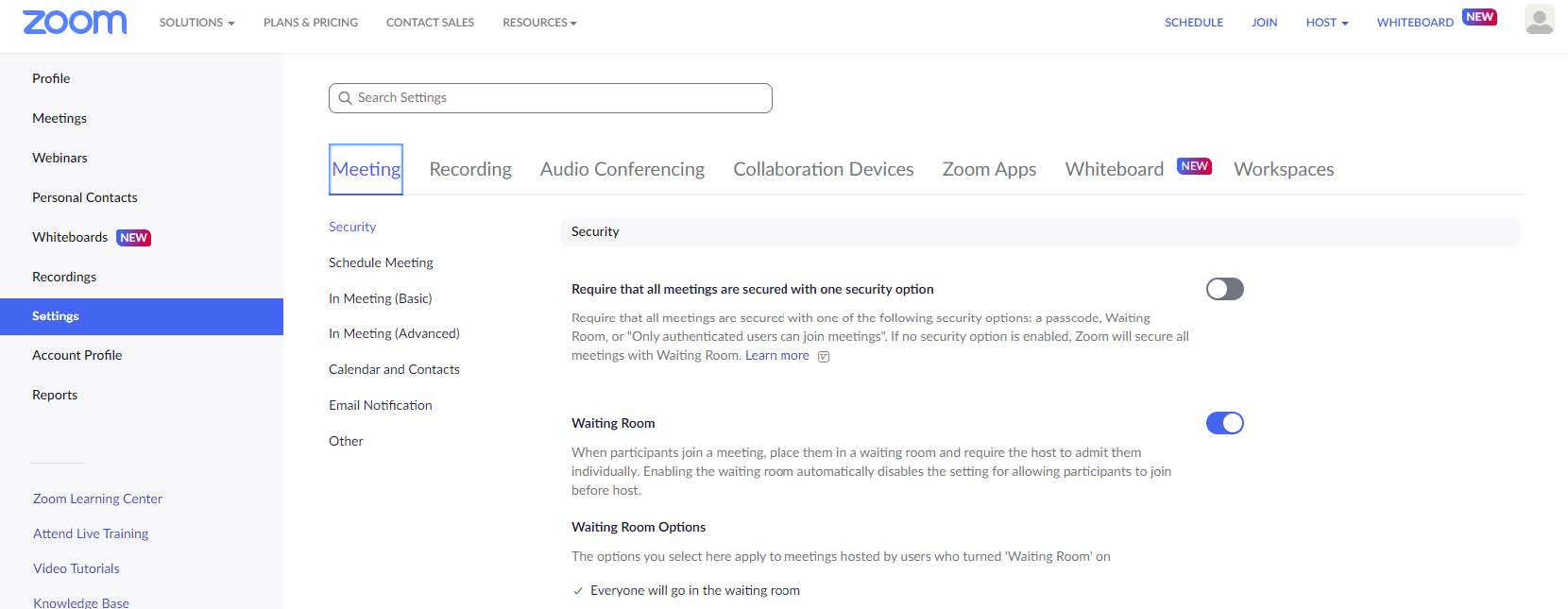Viewport: 1568px width, 609px height.
Task: Open the user profile avatar icon
Action: [1539, 20]
